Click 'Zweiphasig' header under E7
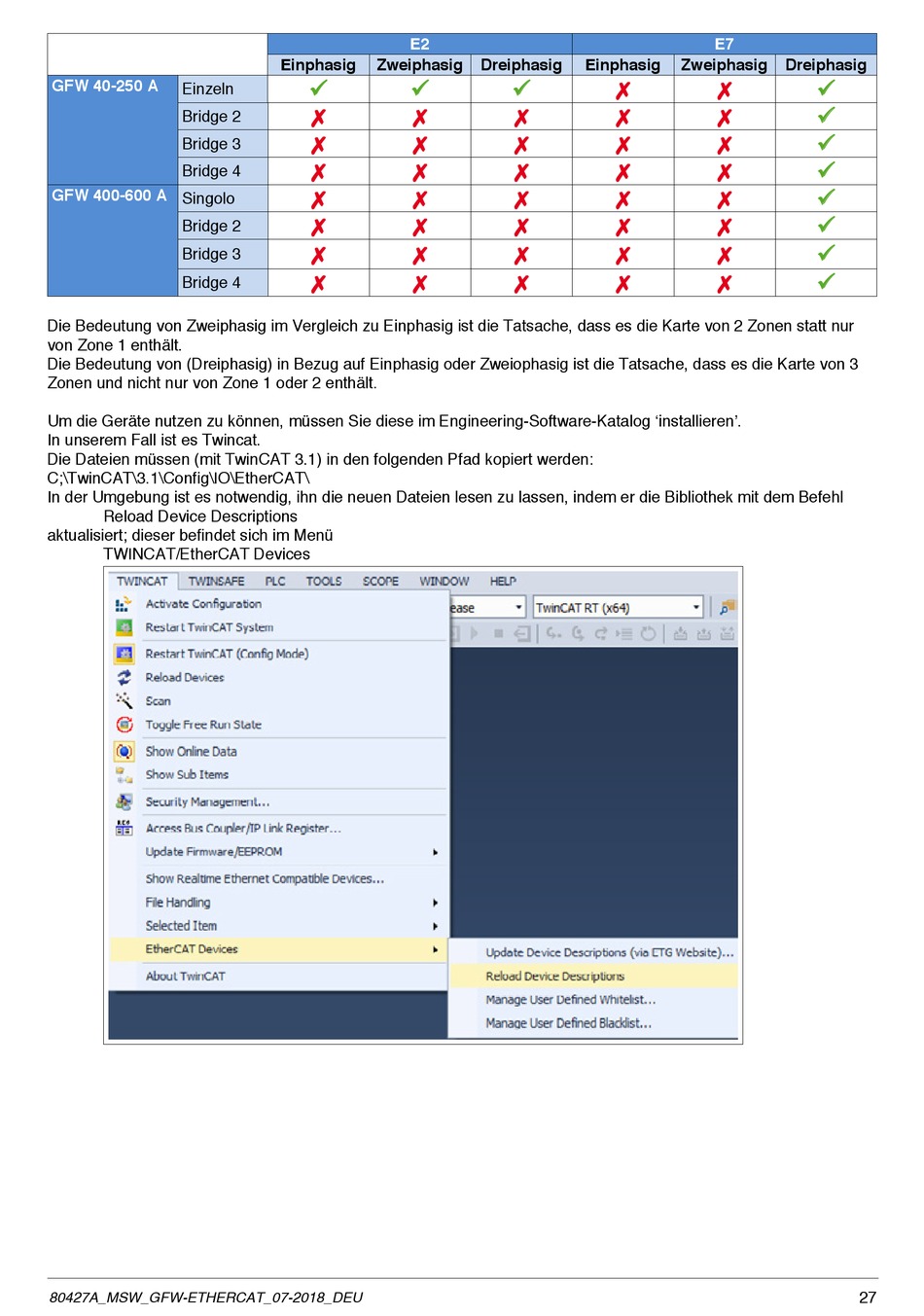 click(x=725, y=65)
